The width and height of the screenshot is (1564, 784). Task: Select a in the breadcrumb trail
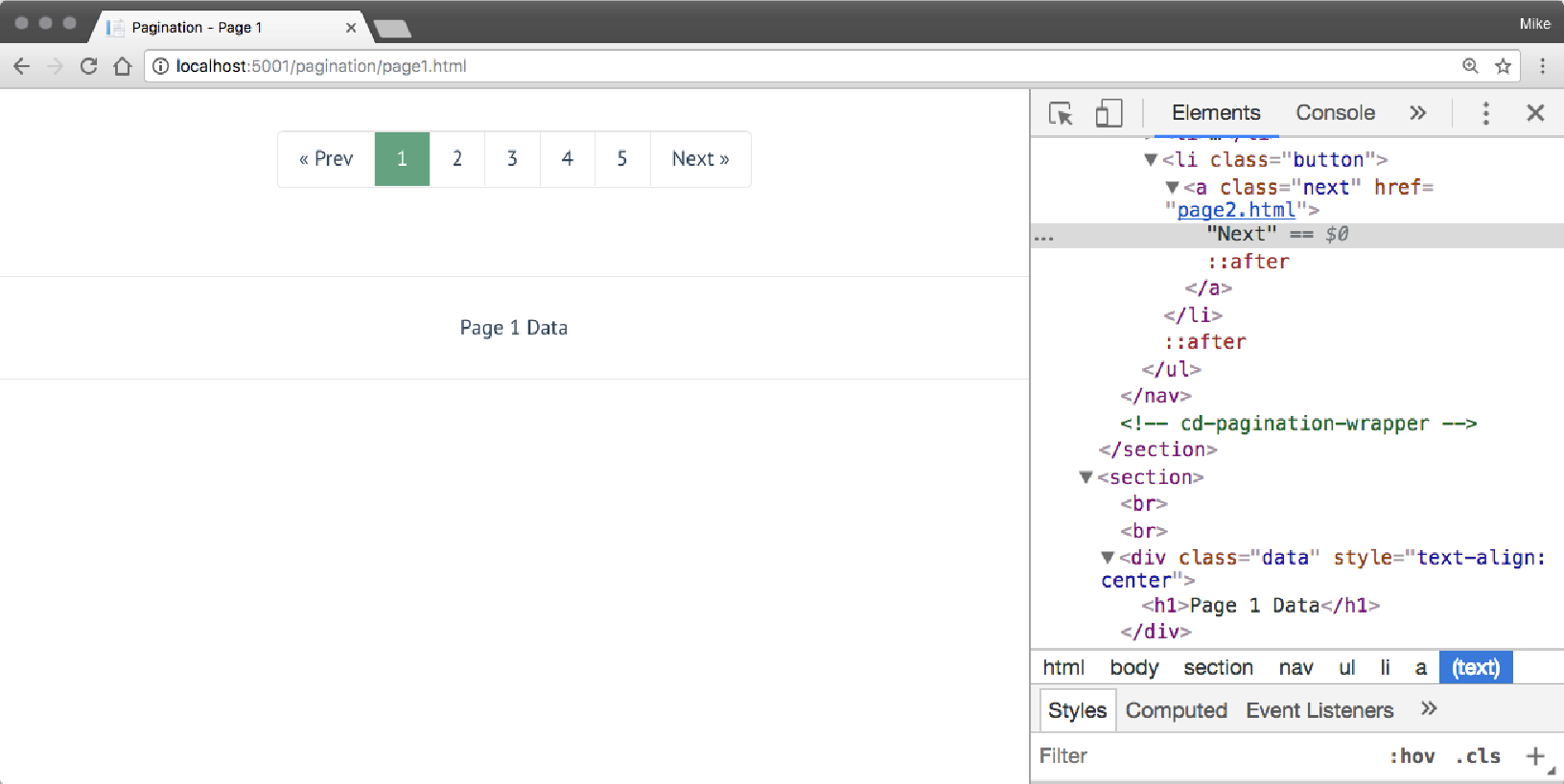point(1420,668)
